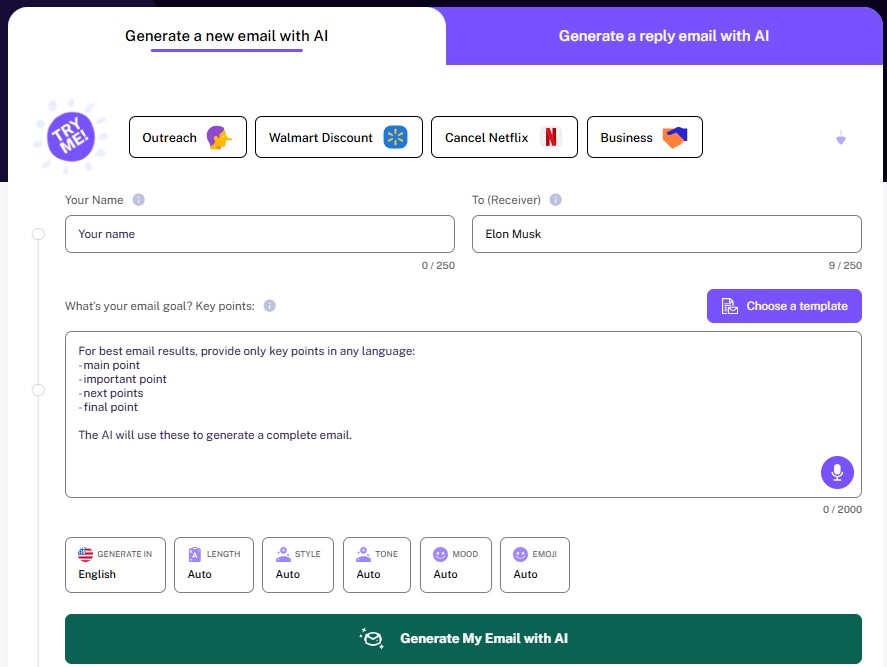Show info tooltip for email goal
Viewport: 887px width, 667px height.
pos(270,305)
